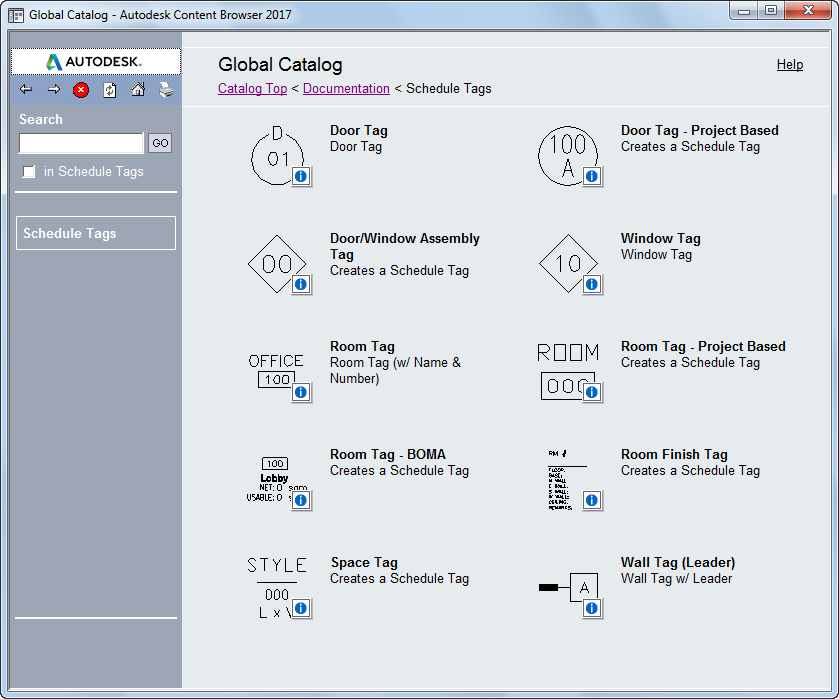The image size is (839, 699).
Task: Refresh the catalog page
Action: click(x=110, y=90)
